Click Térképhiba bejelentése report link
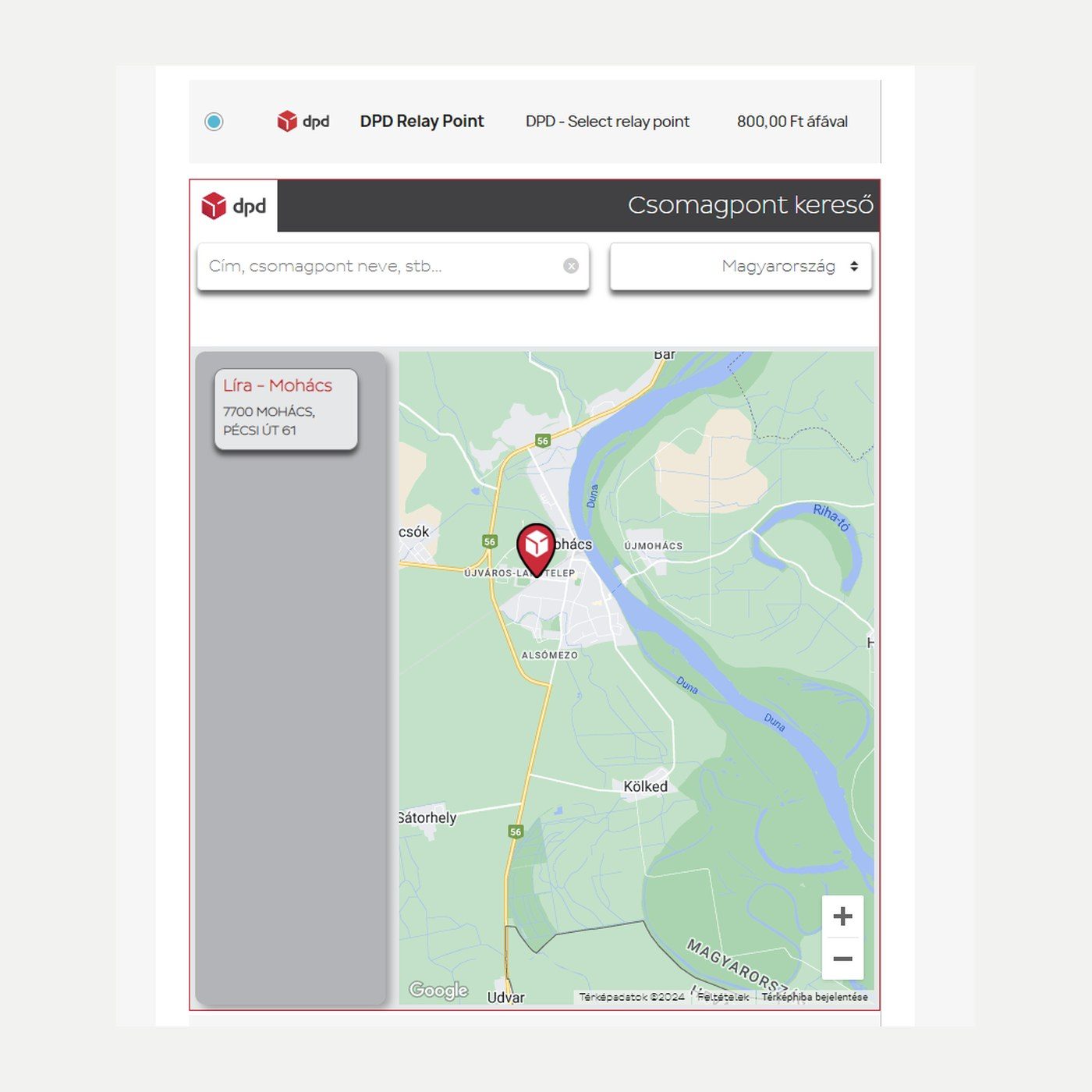 (x=814, y=997)
